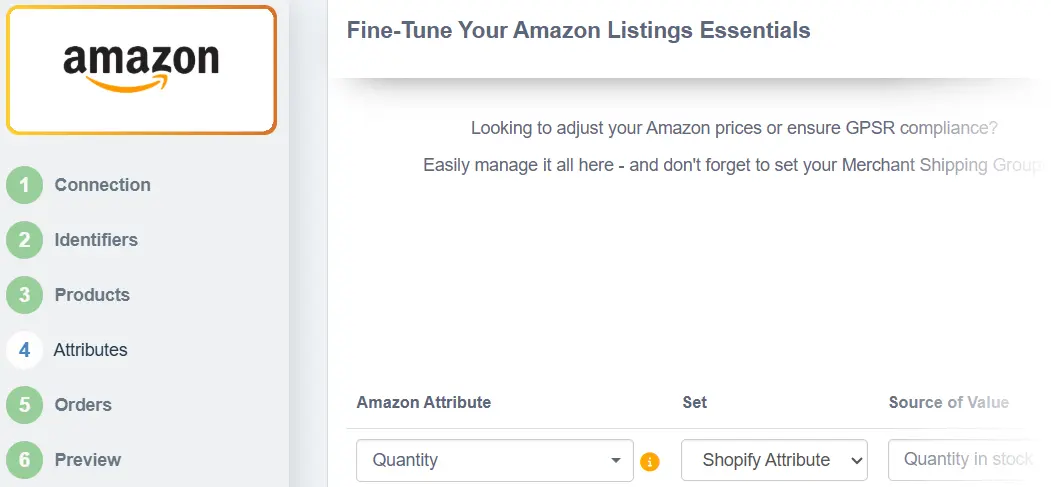Click the step 6 number circle

(25, 460)
